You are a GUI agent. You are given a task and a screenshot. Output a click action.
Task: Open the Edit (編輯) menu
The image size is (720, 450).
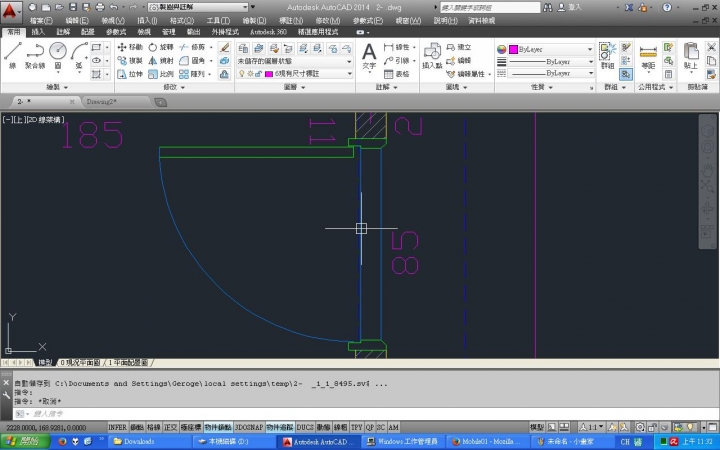click(x=77, y=21)
